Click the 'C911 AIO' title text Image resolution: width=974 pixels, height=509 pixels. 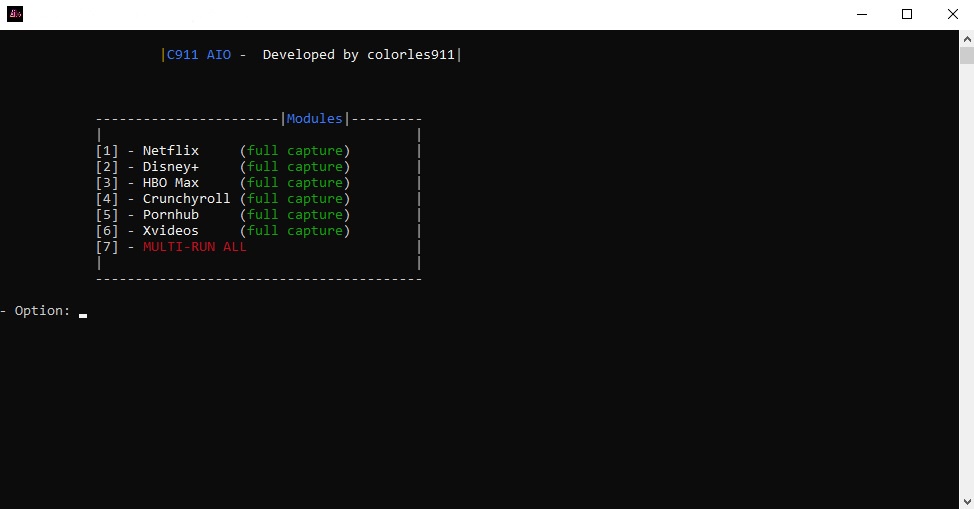tap(199, 55)
